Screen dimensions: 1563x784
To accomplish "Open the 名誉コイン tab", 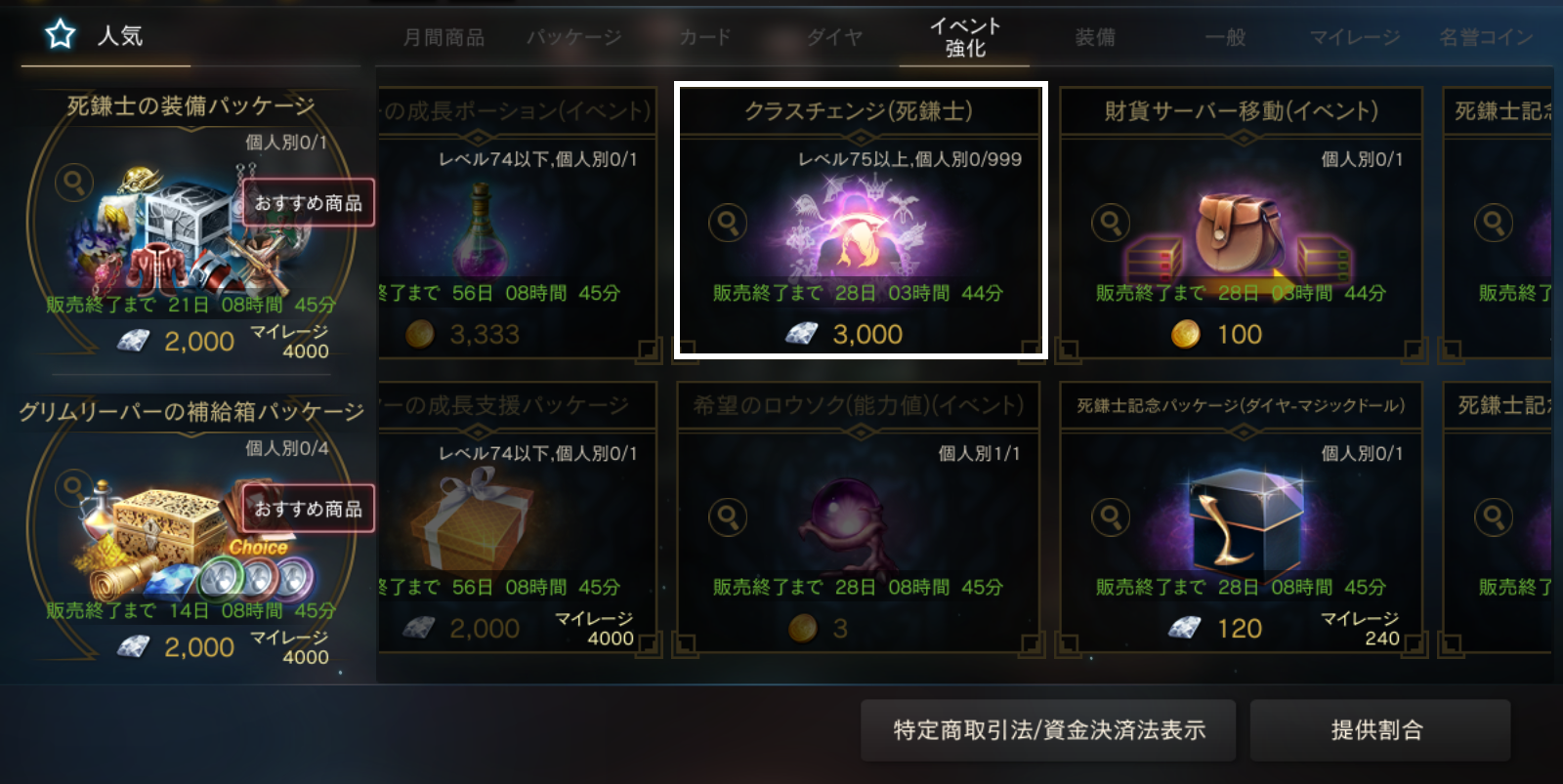I will (x=1486, y=37).
